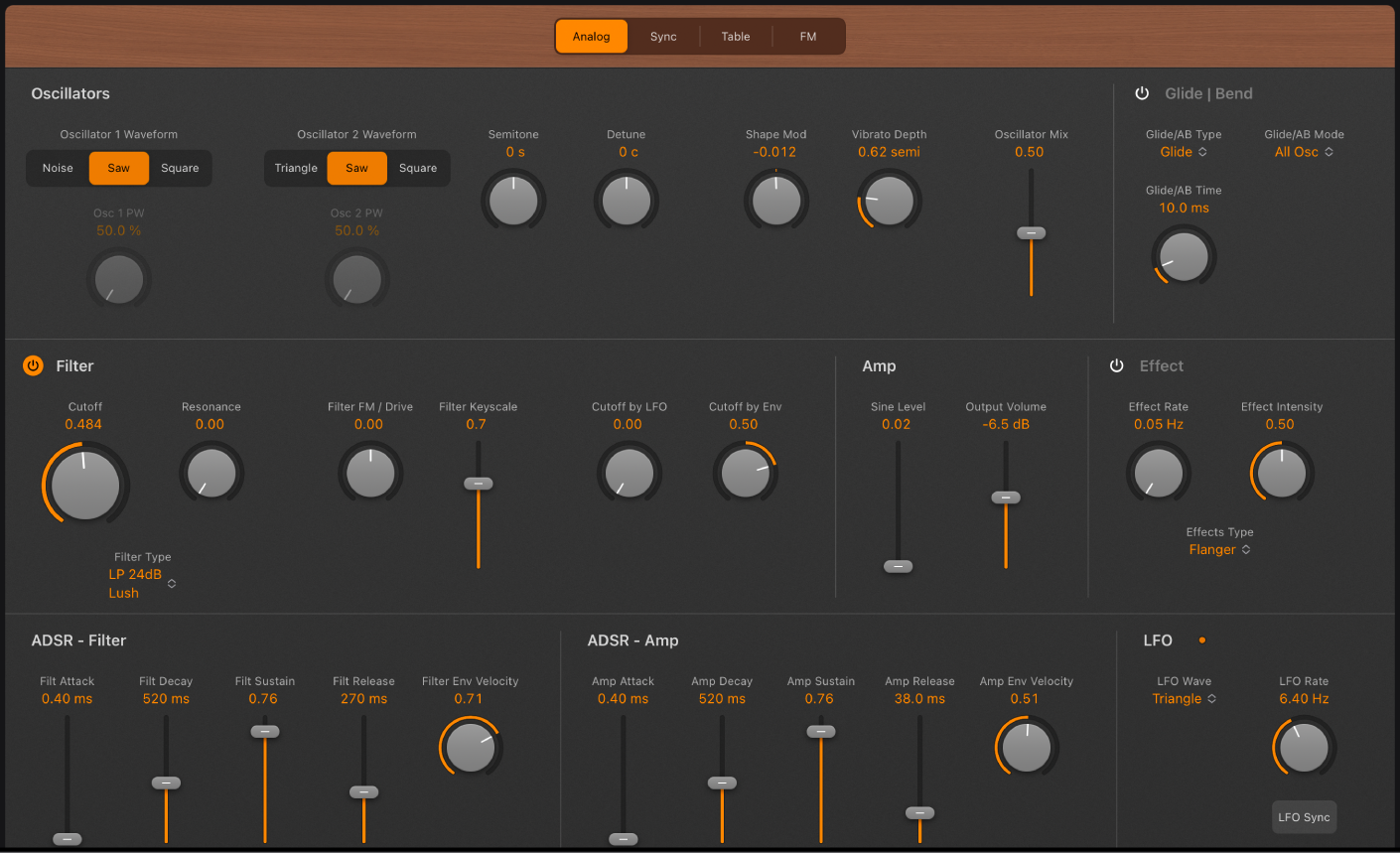Adjust the Effect Rate knob

coord(1158,473)
